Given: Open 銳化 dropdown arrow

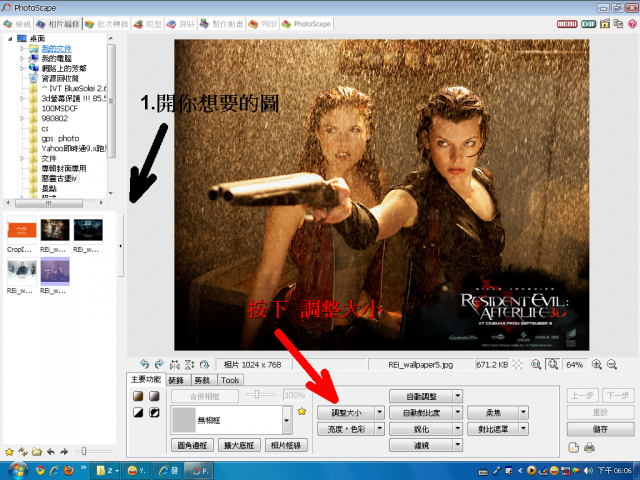Looking at the screenshot, I should 458,429.
